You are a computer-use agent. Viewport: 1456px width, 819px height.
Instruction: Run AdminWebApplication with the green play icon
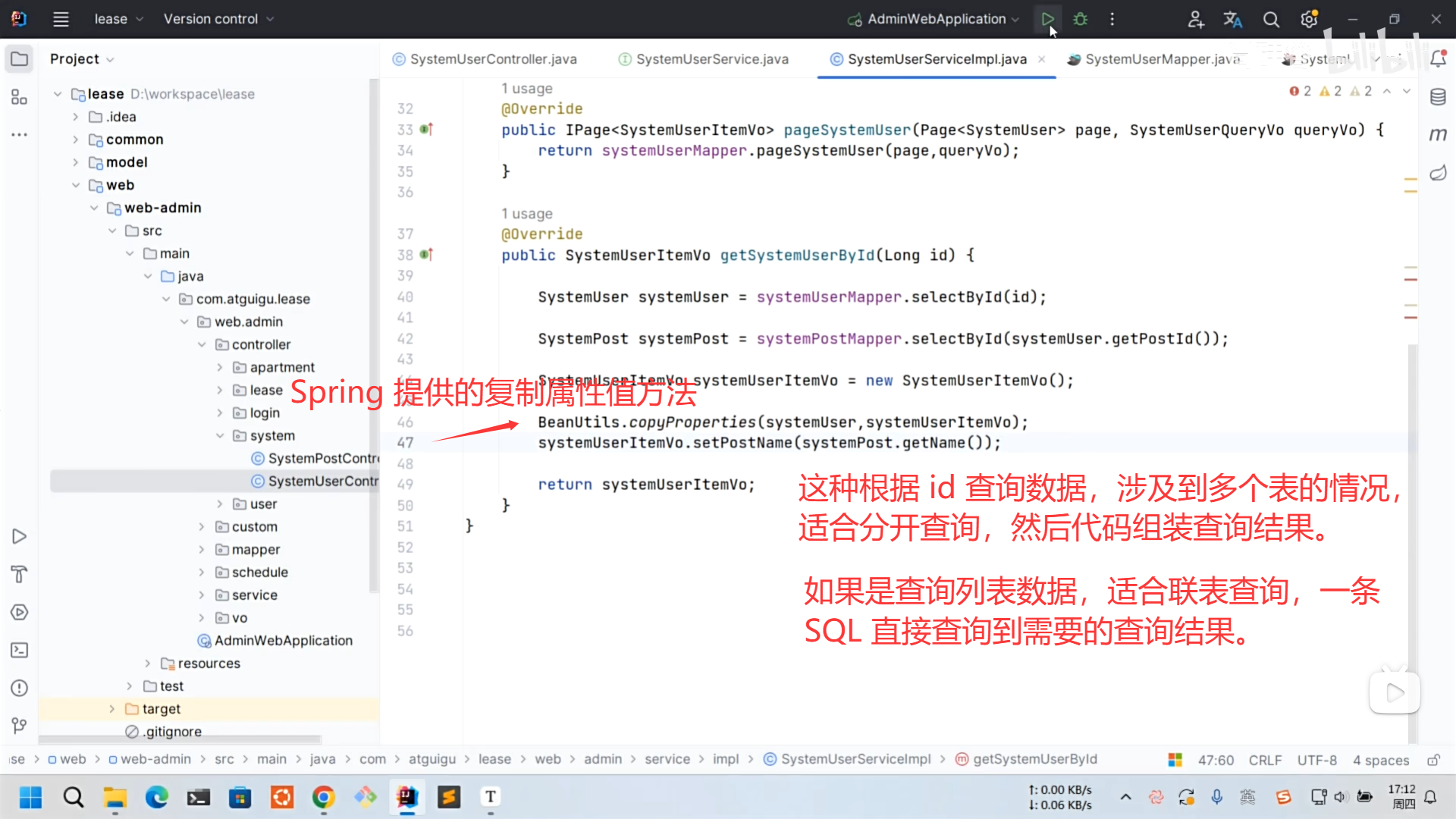click(1047, 19)
